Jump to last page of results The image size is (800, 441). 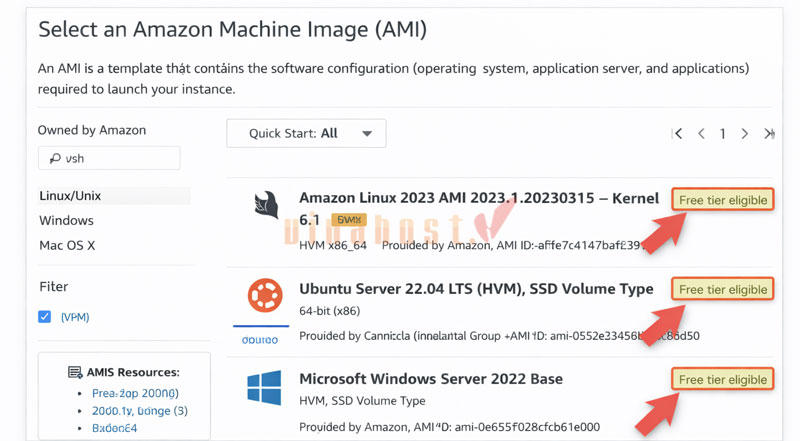pos(769,134)
